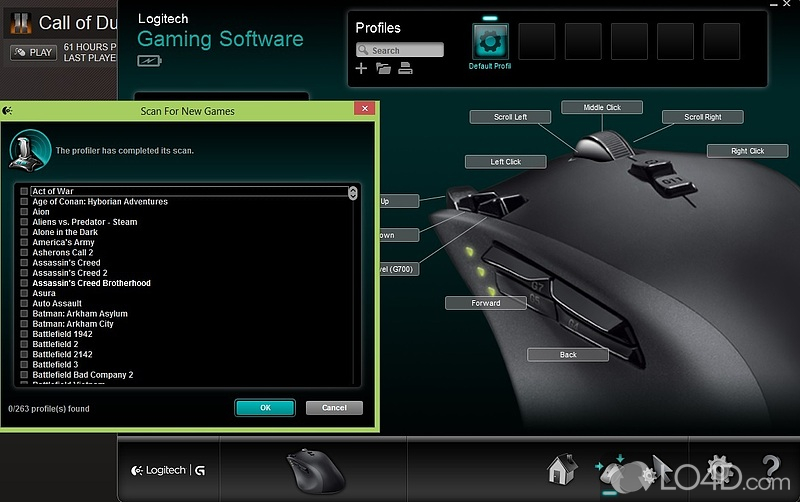
Task: Select the second empty profile slot
Action: pyautogui.click(x=583, y=41)
